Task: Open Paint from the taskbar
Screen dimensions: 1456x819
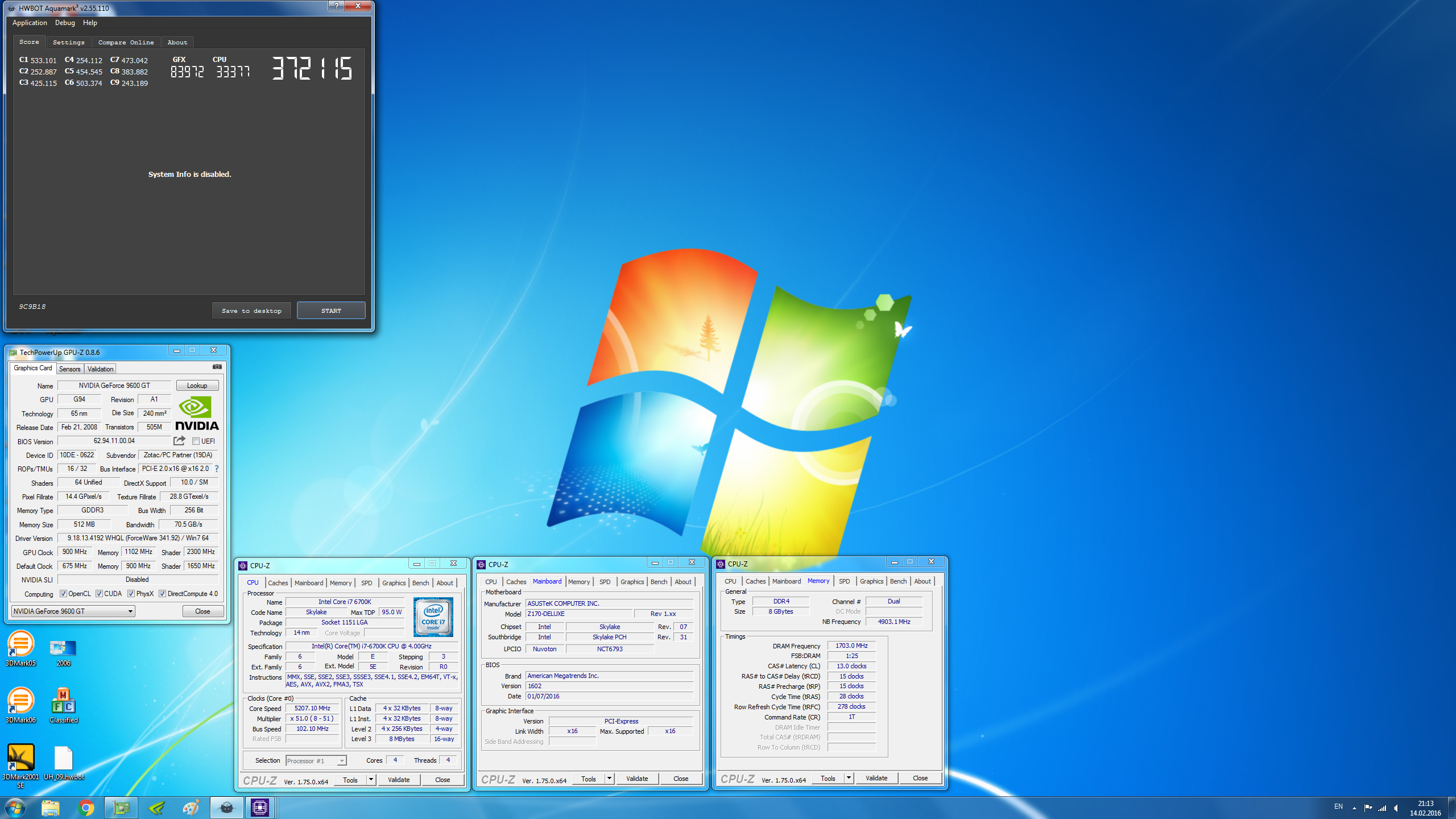Action: pos(192,808)
